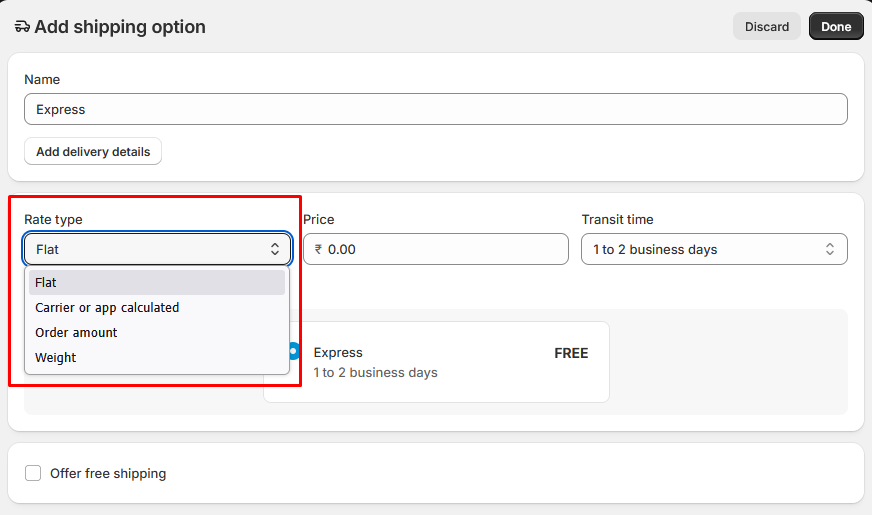Click into the Price amount input
Viewport: 872px width, 515px height.
coord(440,249)
